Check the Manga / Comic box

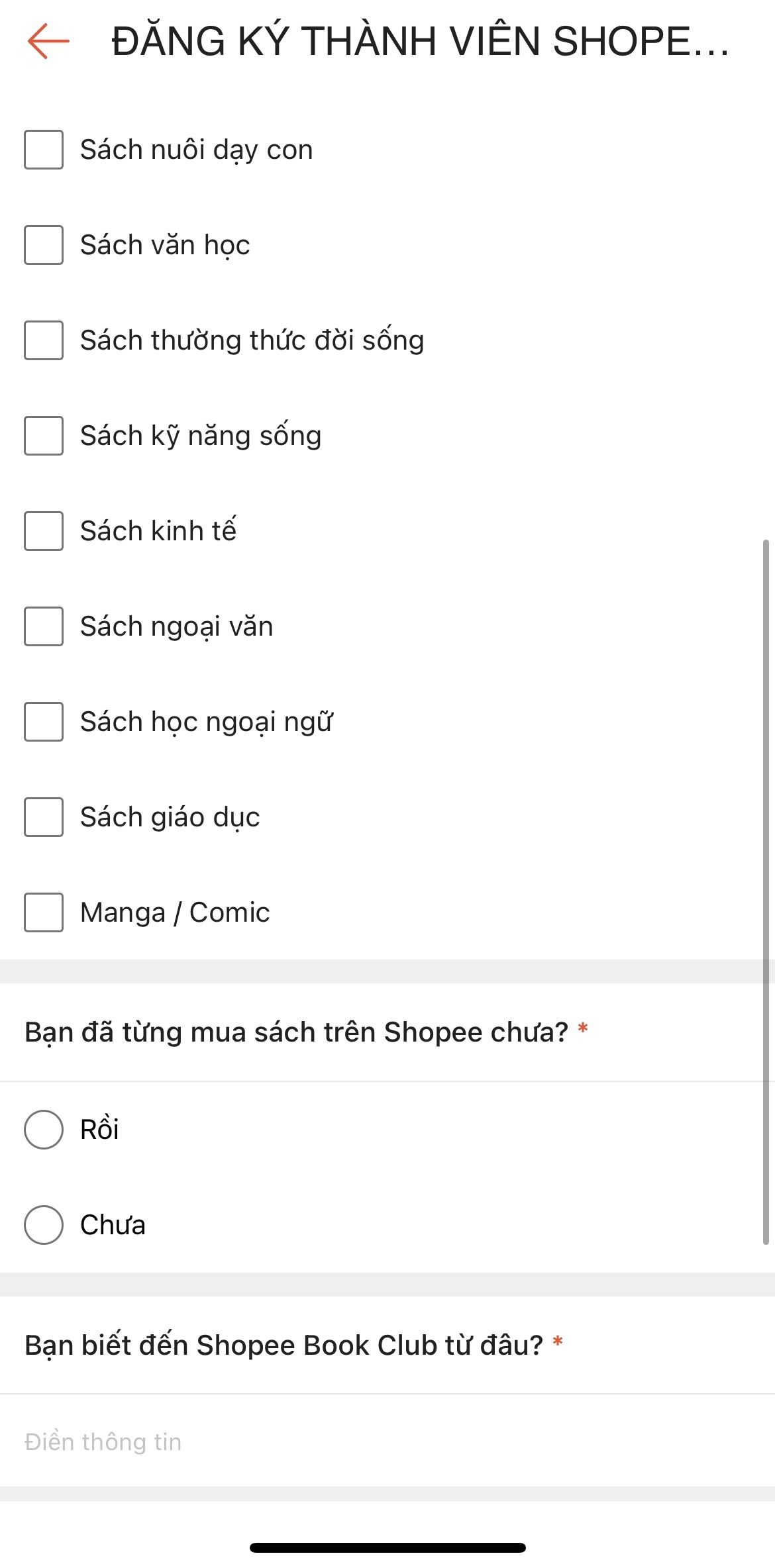coord(44,912)
